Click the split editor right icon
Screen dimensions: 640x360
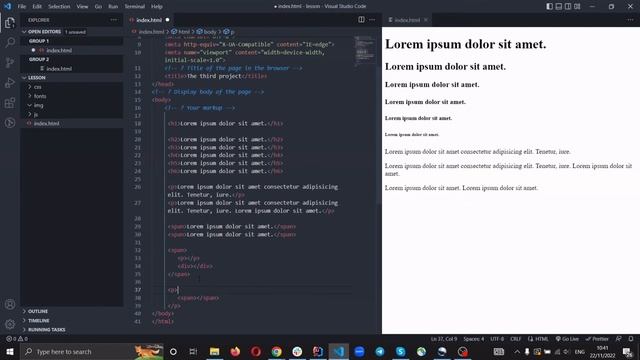(361, 20)
